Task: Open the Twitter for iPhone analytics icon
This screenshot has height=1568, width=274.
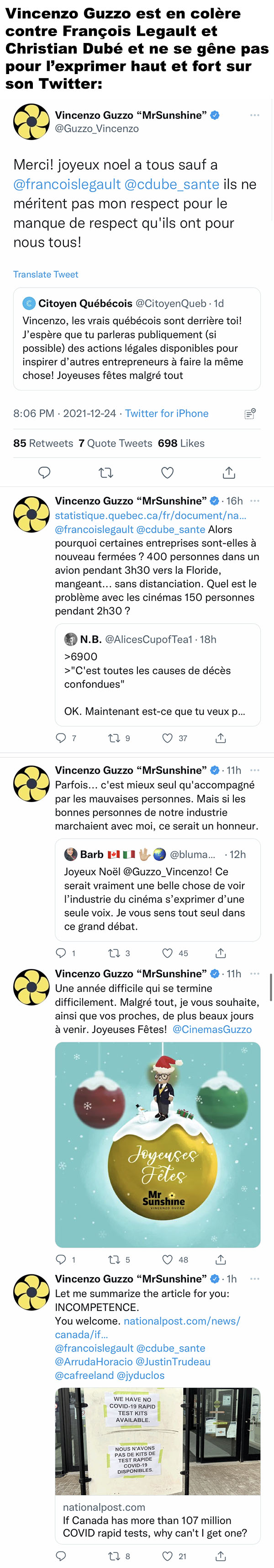Action: pos(250,413)
